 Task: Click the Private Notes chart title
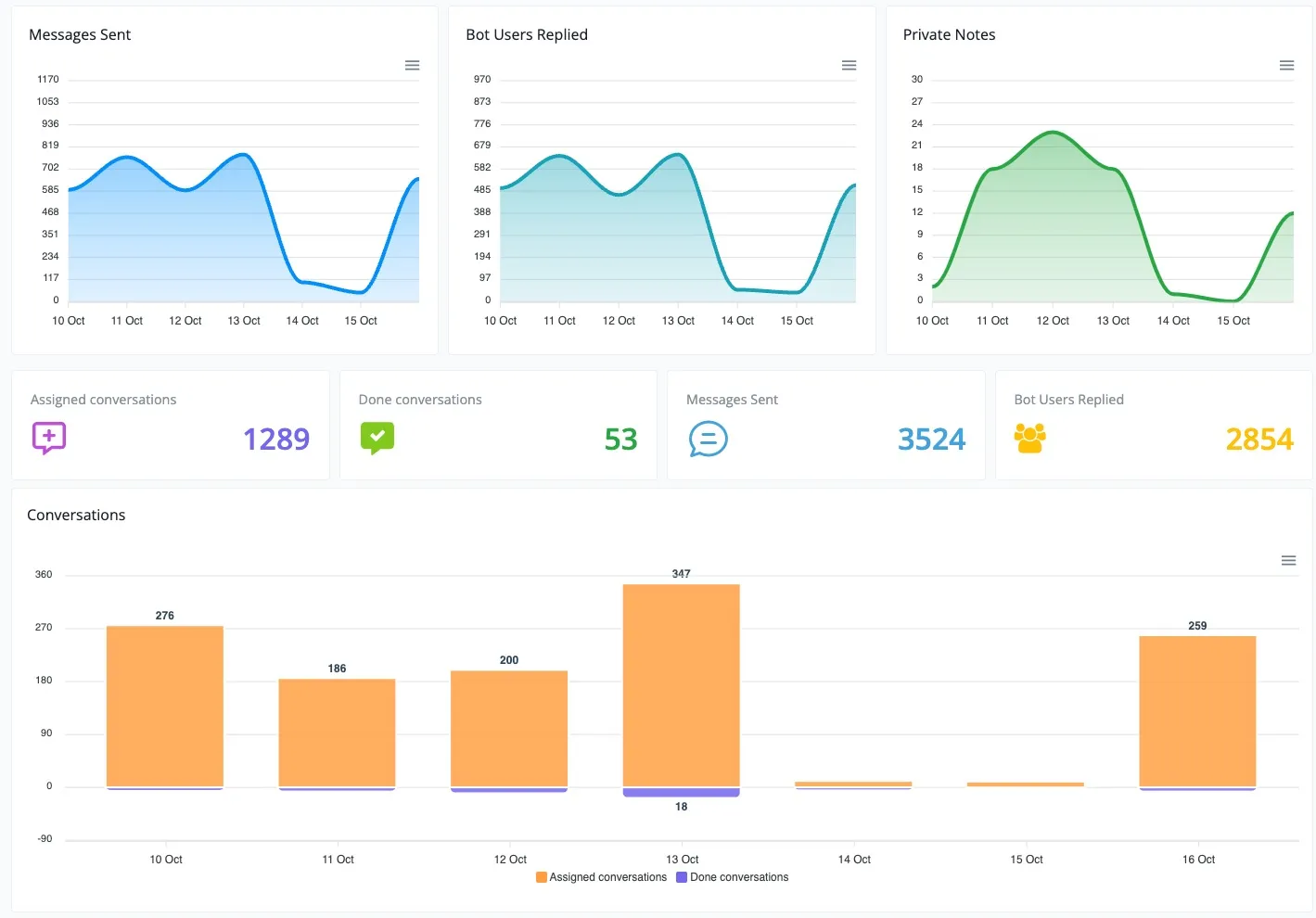[x=949, y=34]
